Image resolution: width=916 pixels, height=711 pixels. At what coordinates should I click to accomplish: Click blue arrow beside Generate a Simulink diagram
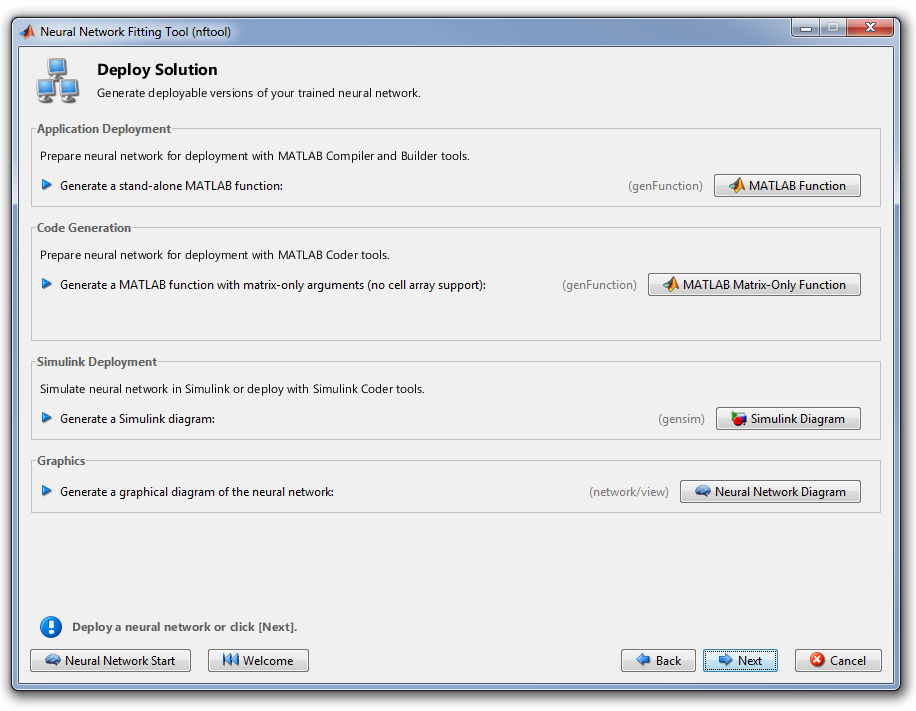point(47,418)
